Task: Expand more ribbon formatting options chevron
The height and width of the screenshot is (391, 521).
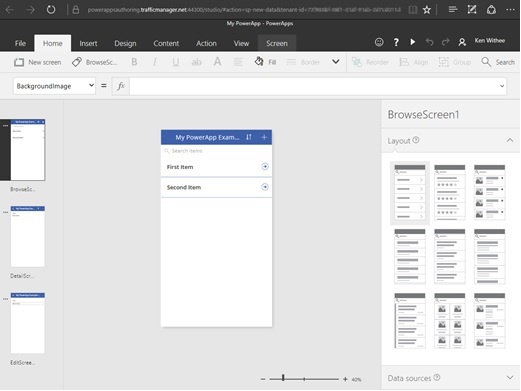Action: point(336,62)
